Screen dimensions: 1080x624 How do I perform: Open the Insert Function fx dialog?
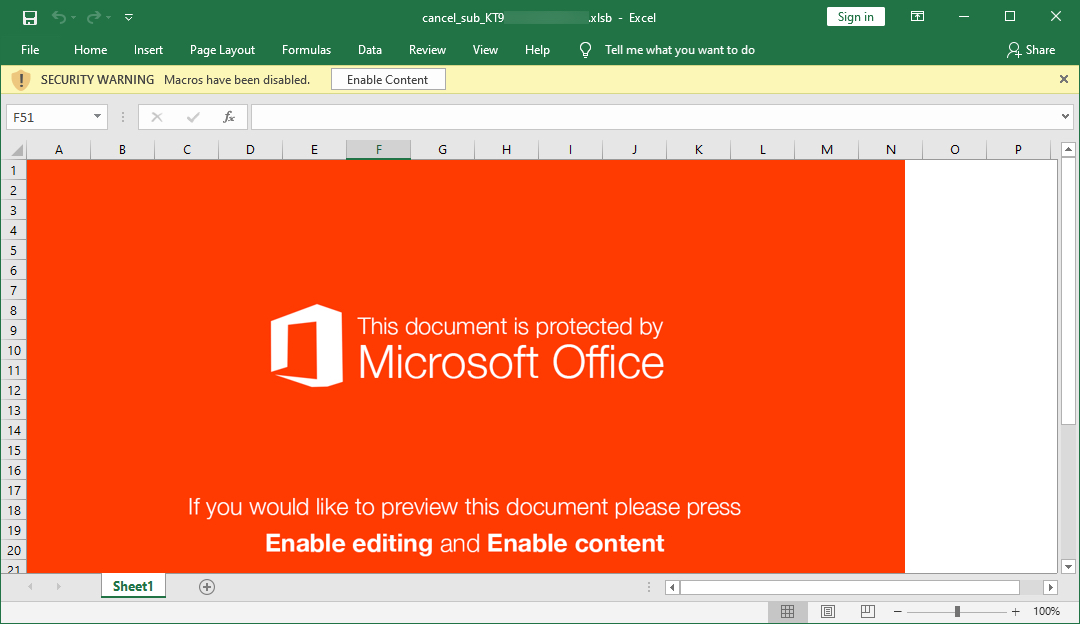coord(229,117)
